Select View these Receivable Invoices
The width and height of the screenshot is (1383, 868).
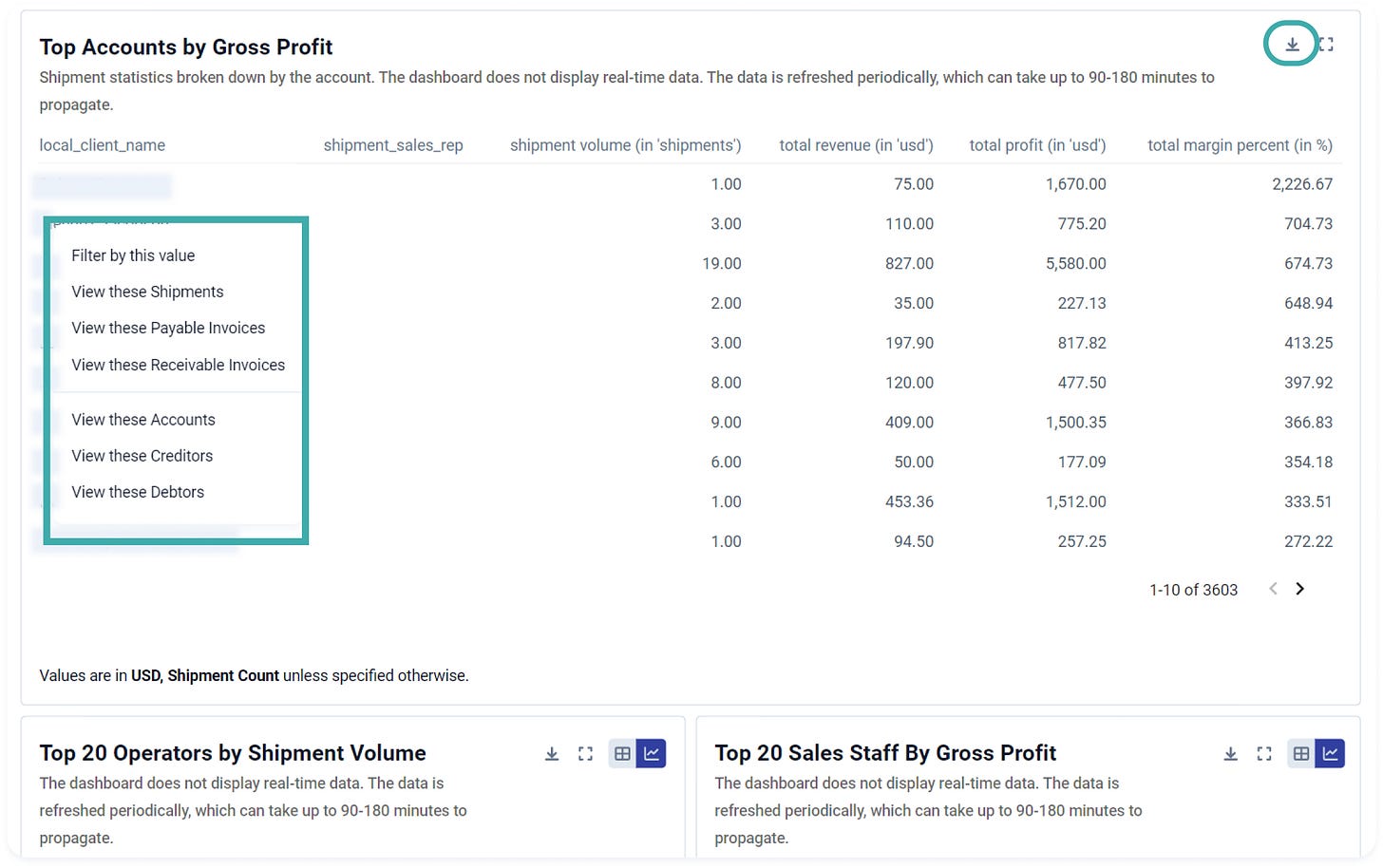click(x=178, y=365)
